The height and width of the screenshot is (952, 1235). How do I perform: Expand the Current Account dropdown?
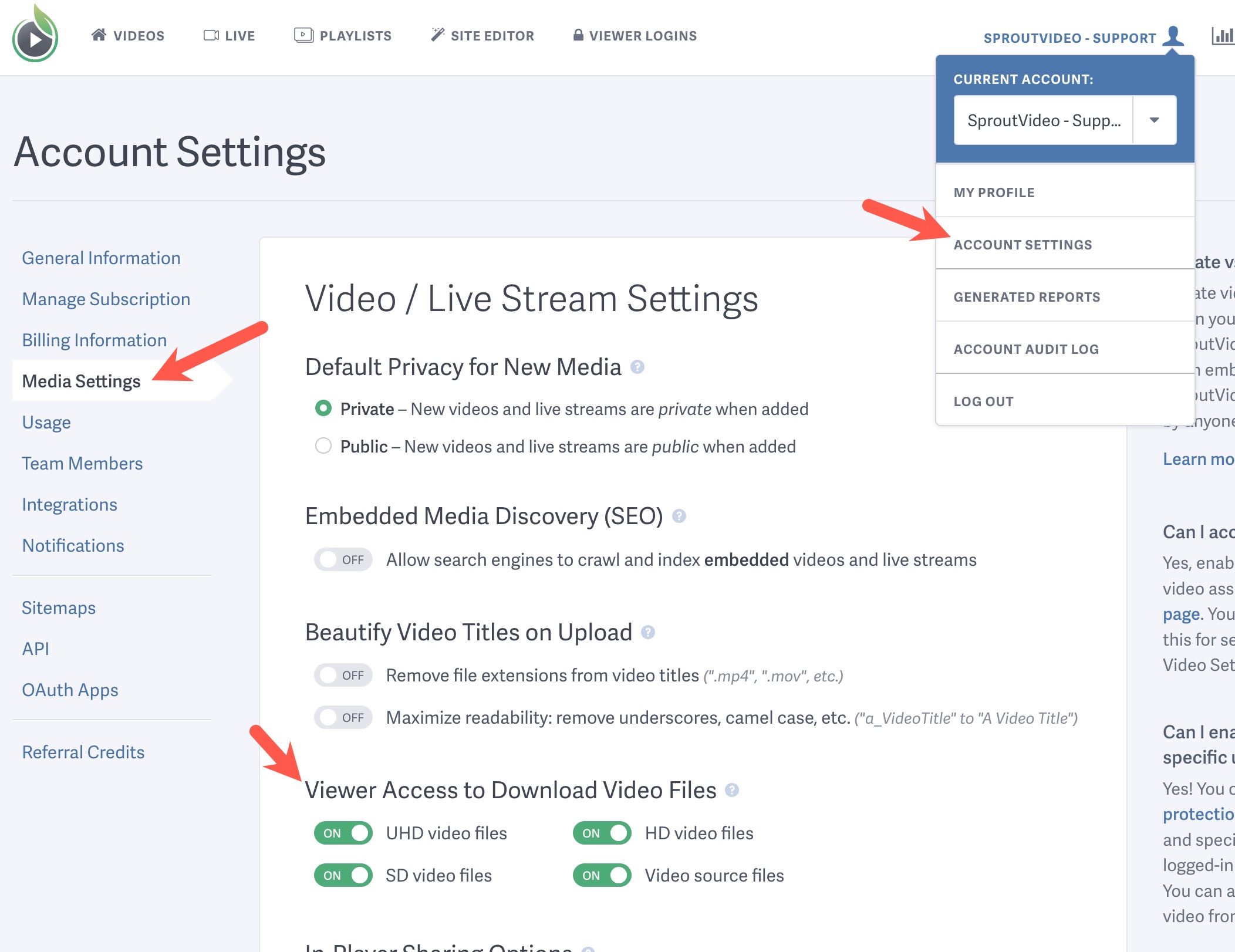tap(1154, 120)
